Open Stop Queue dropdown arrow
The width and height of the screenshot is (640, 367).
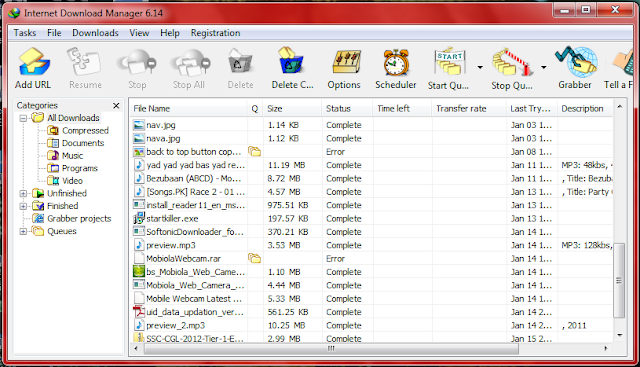point(544,67)
